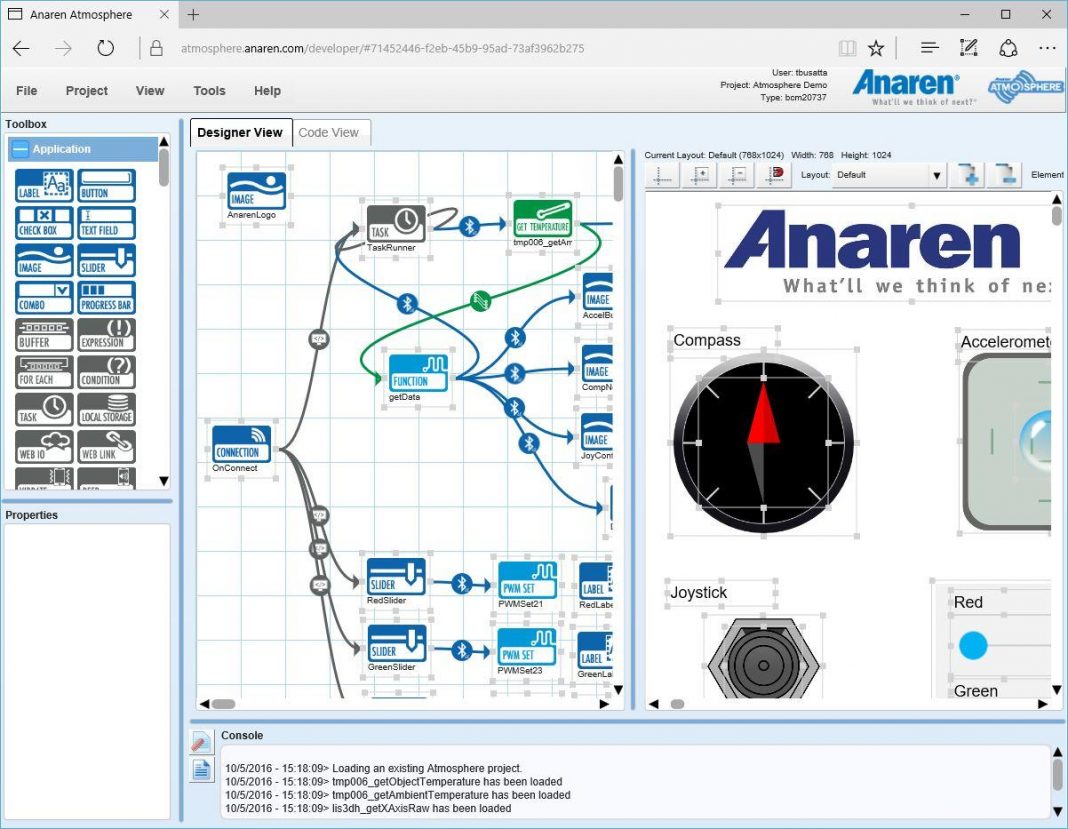
Task: Select the Web IO toolbox element
Action: pos(44,446)
